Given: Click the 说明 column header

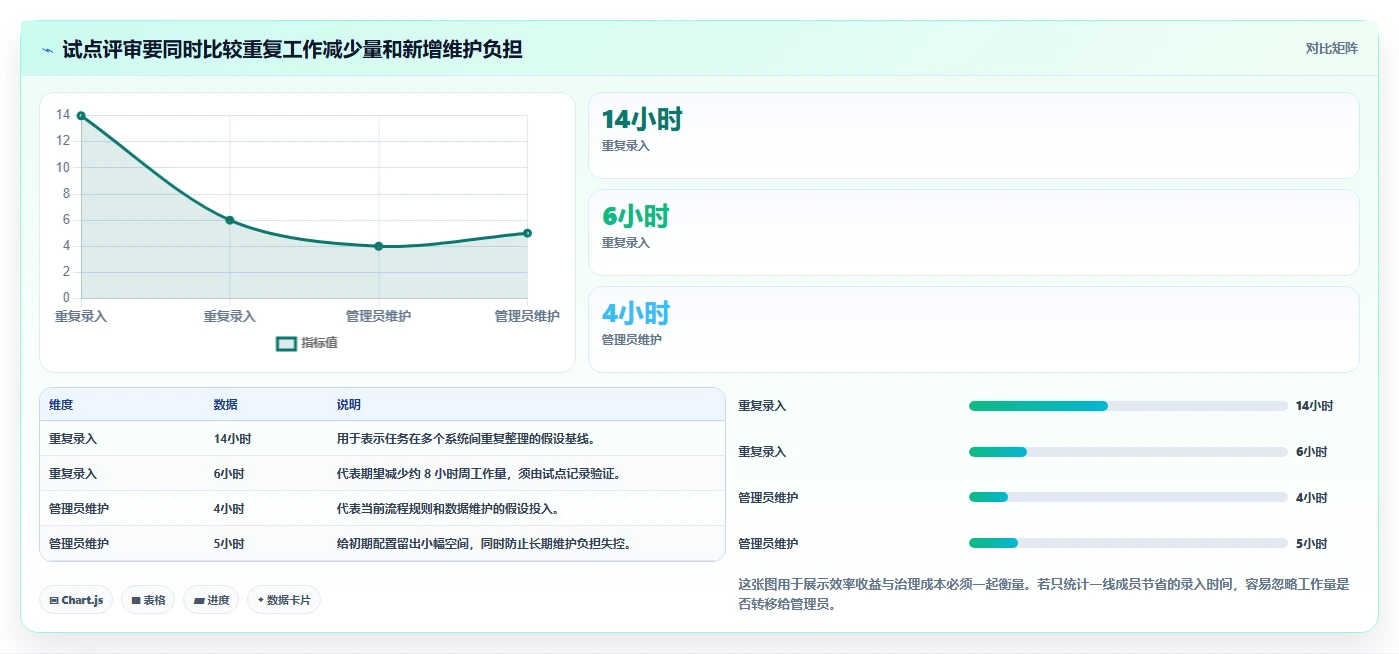Looking at the screenshot, I should (349, 405).
